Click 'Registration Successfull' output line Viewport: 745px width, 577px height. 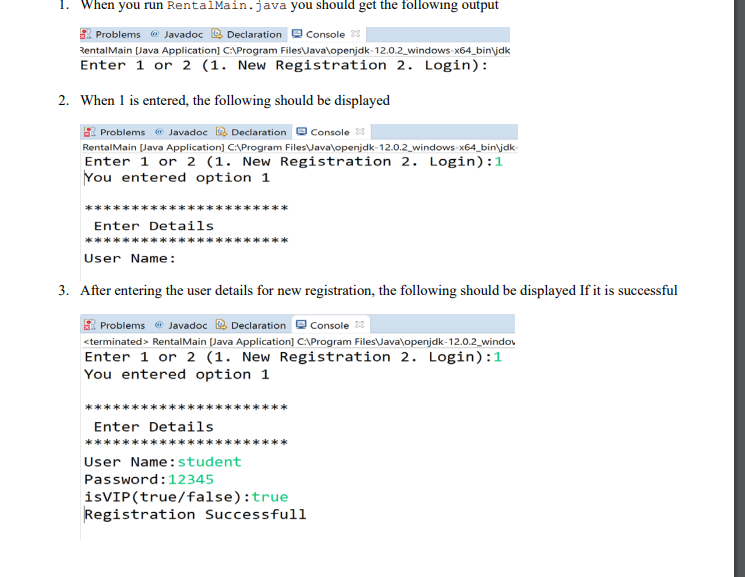point(195,515)
